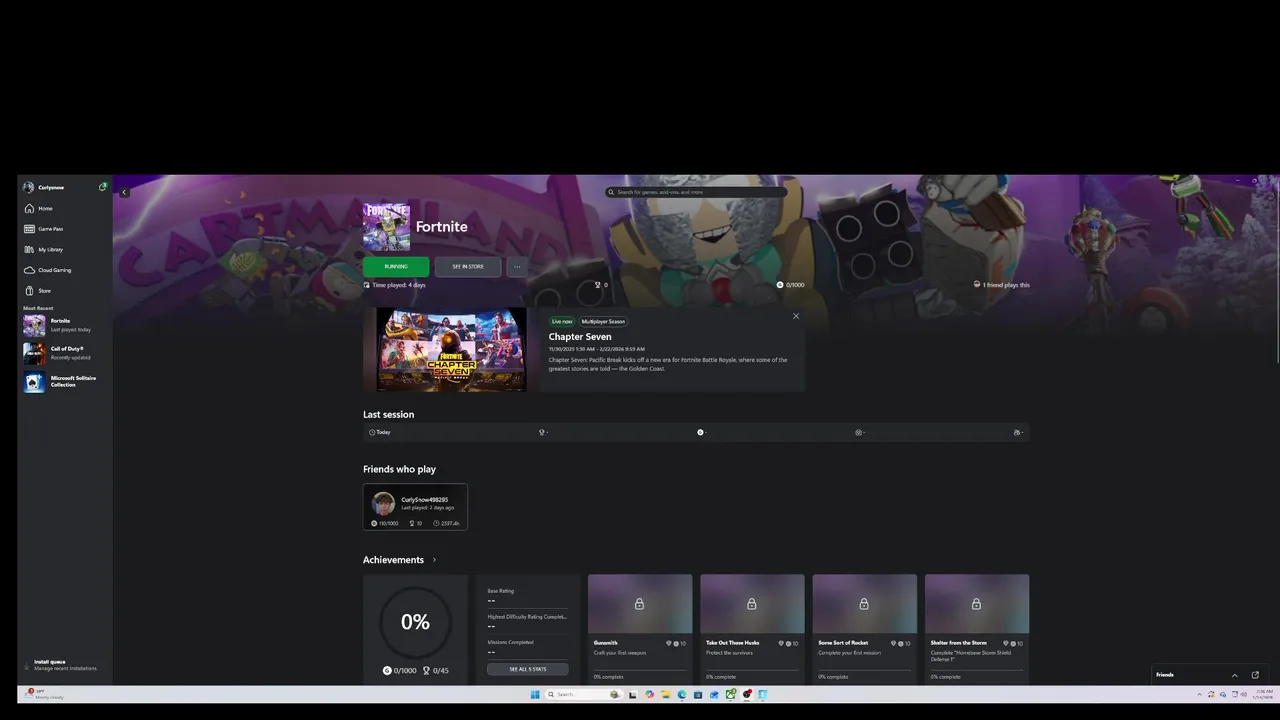Click the CurlySnow498295 friend avatar
The width and height of the screenshot is (1280, 720).
click(383, 503)
